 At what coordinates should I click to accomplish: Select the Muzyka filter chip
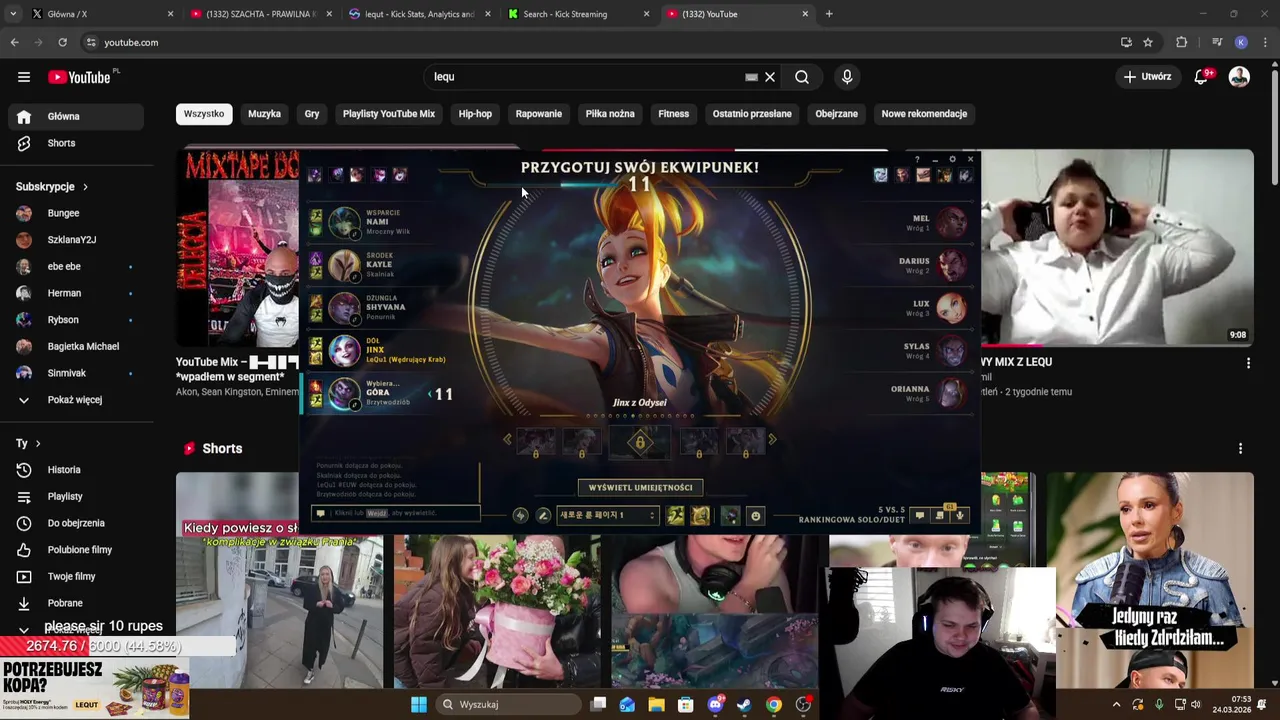[x=264, y=114]
